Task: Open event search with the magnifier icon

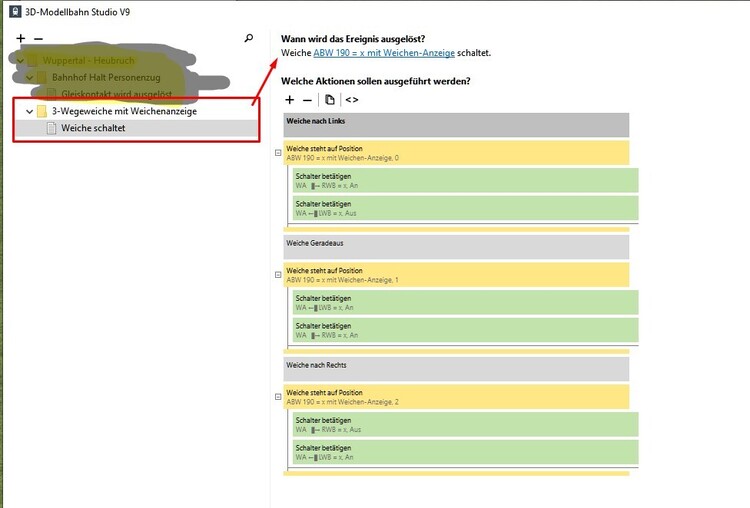Action: tap(249, 38)
